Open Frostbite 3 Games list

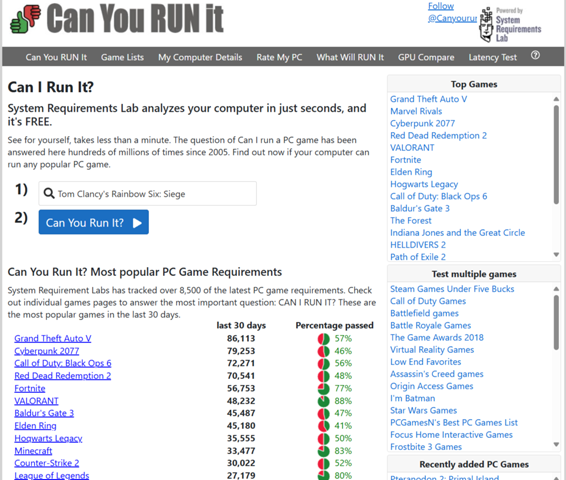(x=426, y=447)
